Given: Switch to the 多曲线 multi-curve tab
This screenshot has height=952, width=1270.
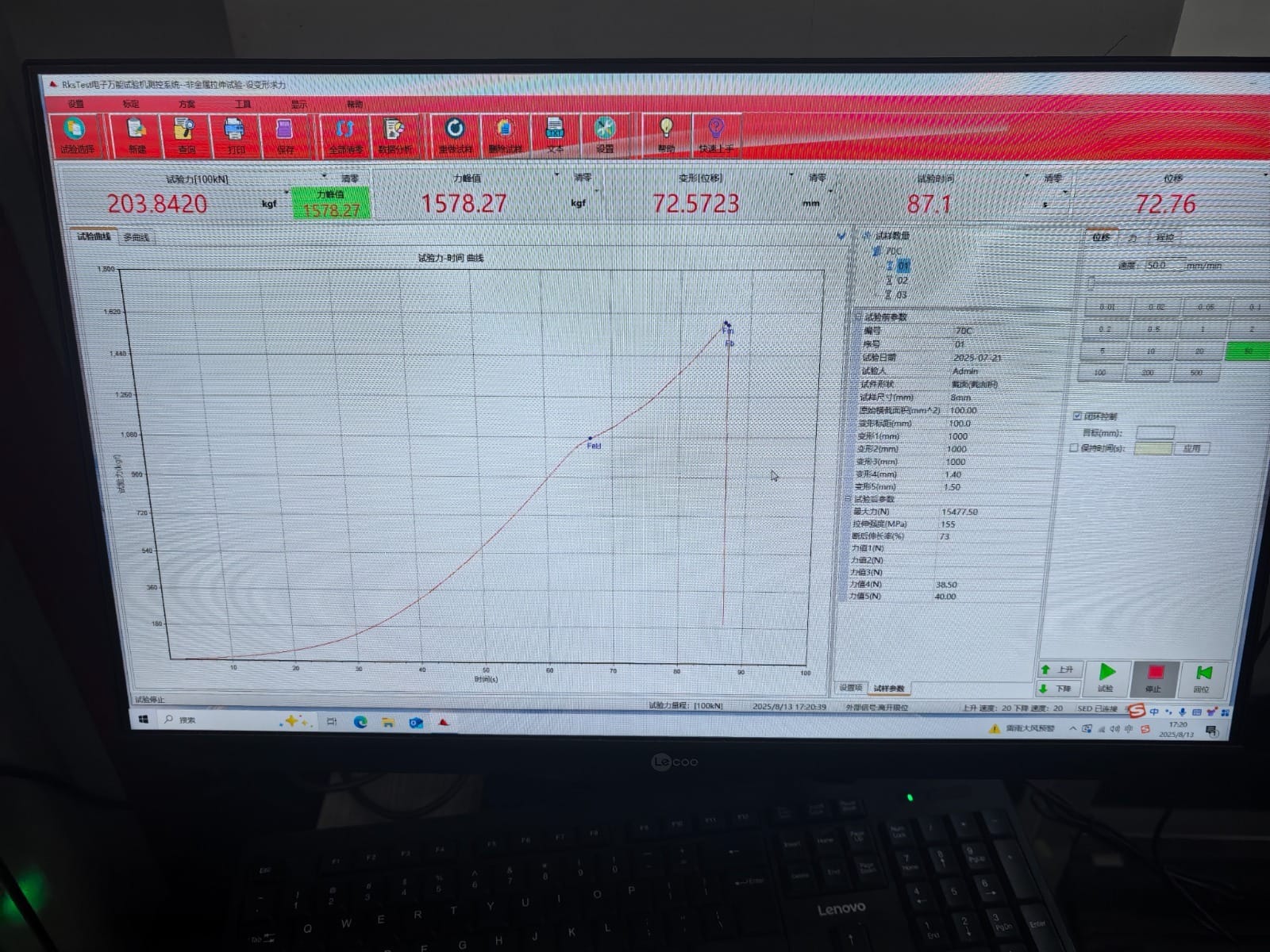Looking at the screenshot, I should pyautogui.click(x=136, y=237).
